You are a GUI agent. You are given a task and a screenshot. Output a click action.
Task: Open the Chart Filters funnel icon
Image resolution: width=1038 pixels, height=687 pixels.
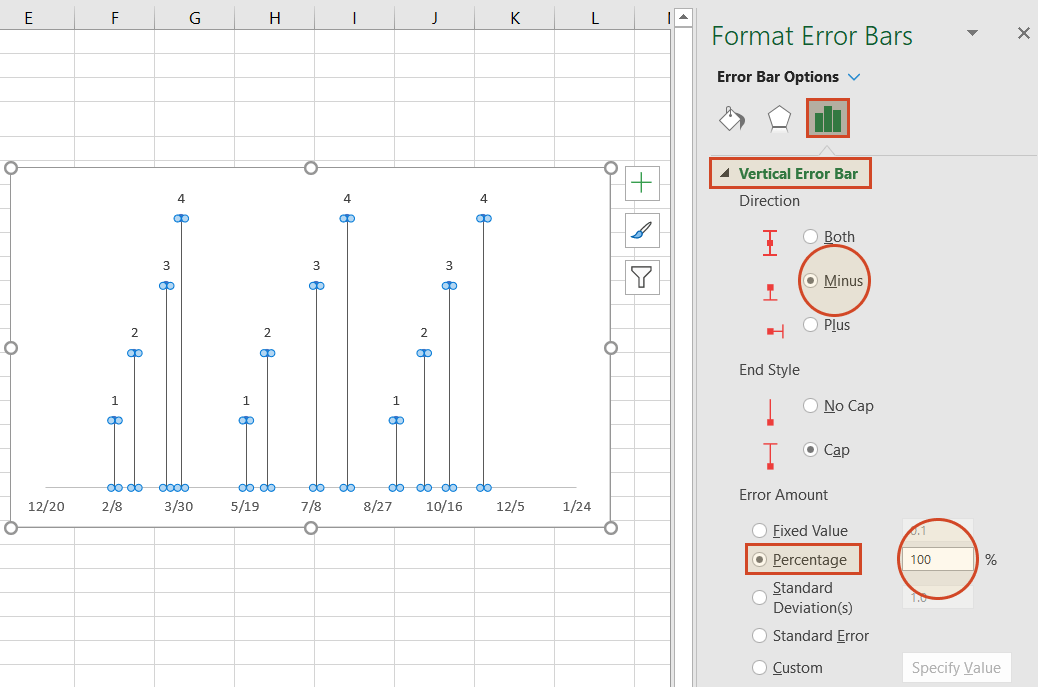tap(641, 277)
